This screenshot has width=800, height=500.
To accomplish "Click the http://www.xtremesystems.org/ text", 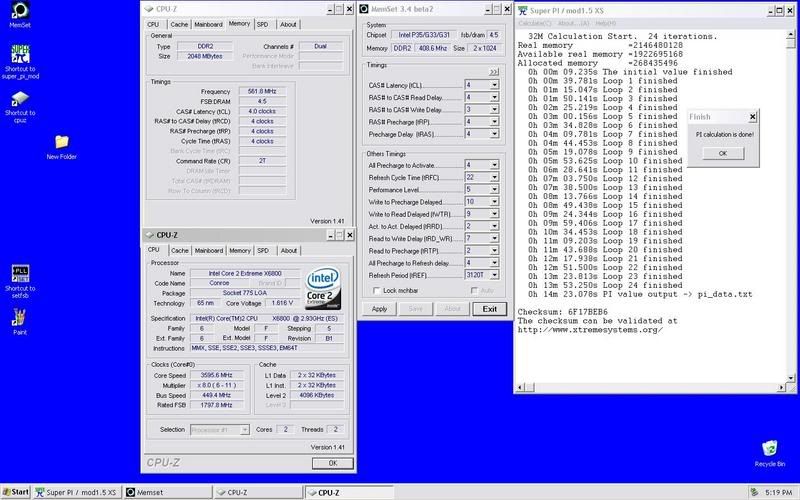I will coord(590,330).
